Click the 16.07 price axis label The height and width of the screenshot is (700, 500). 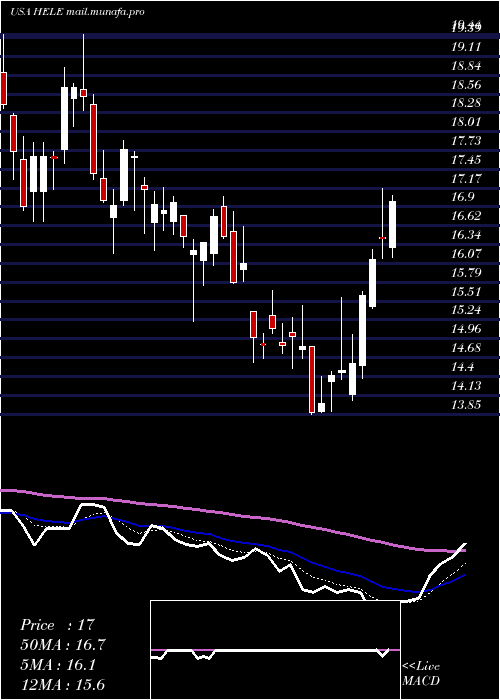pos(466,254)
